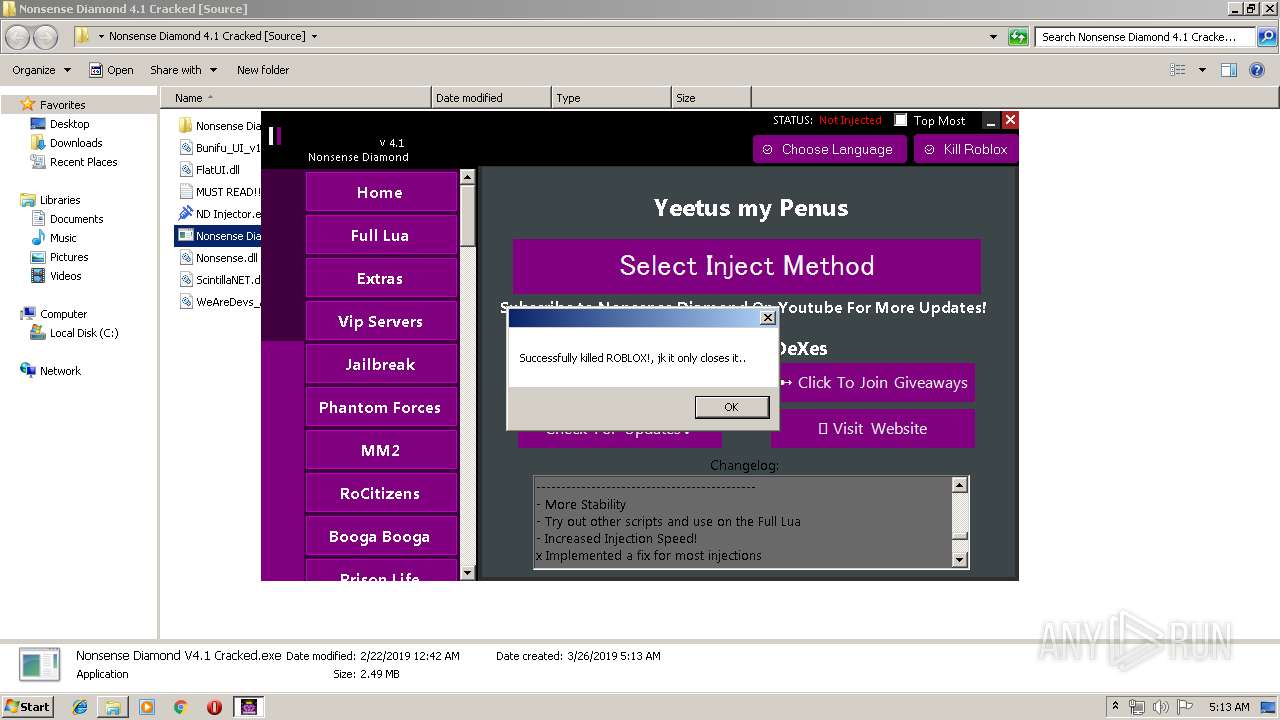
Task: Sort by the Size column header
Action: click(711, 98)
